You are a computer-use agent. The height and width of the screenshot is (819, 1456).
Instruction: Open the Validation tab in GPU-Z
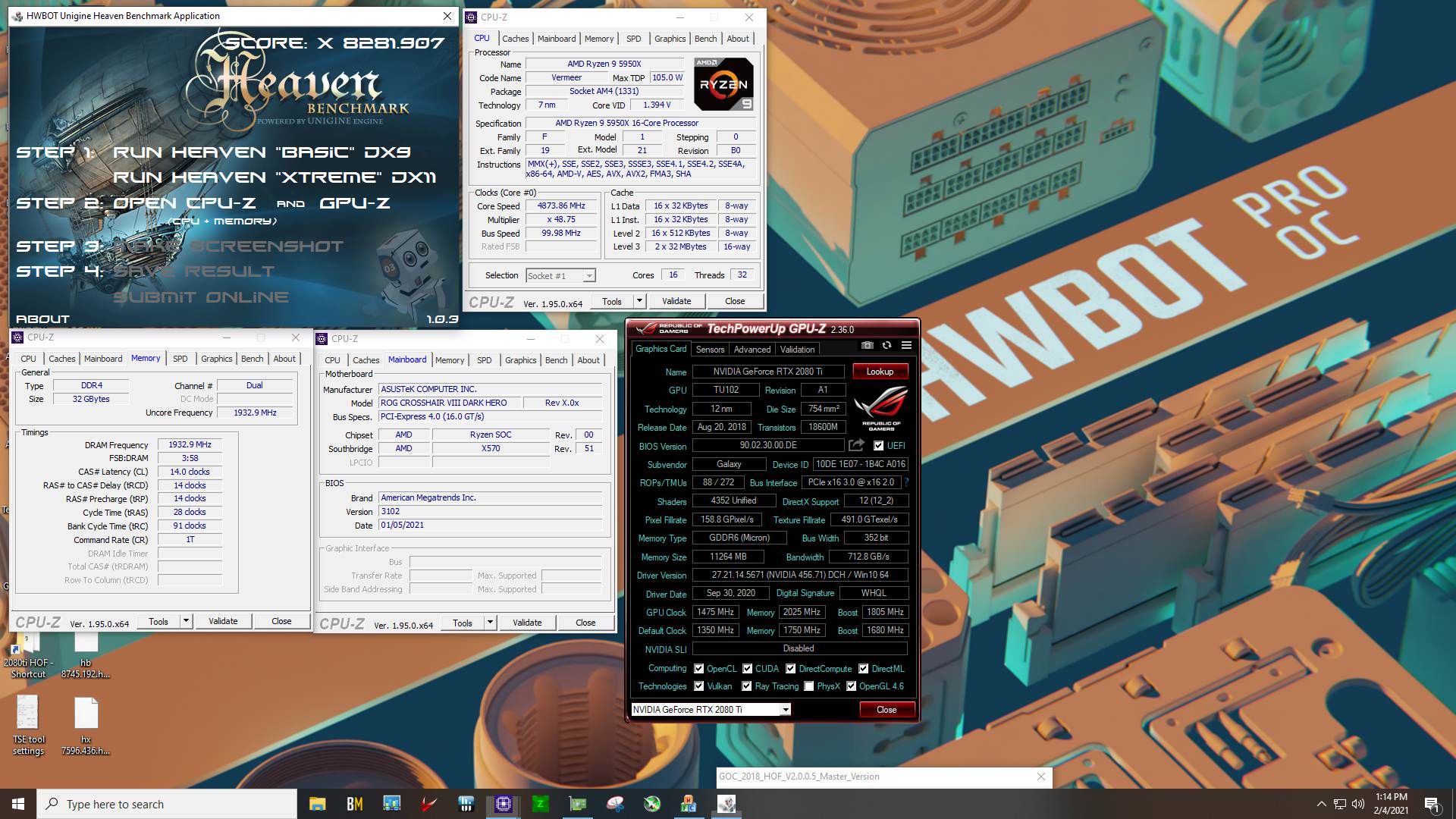[797, 350]
